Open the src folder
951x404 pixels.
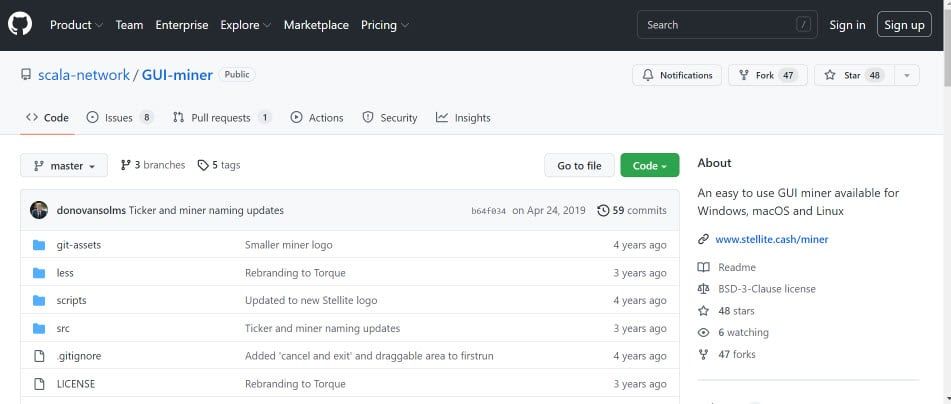click(63, 328)
